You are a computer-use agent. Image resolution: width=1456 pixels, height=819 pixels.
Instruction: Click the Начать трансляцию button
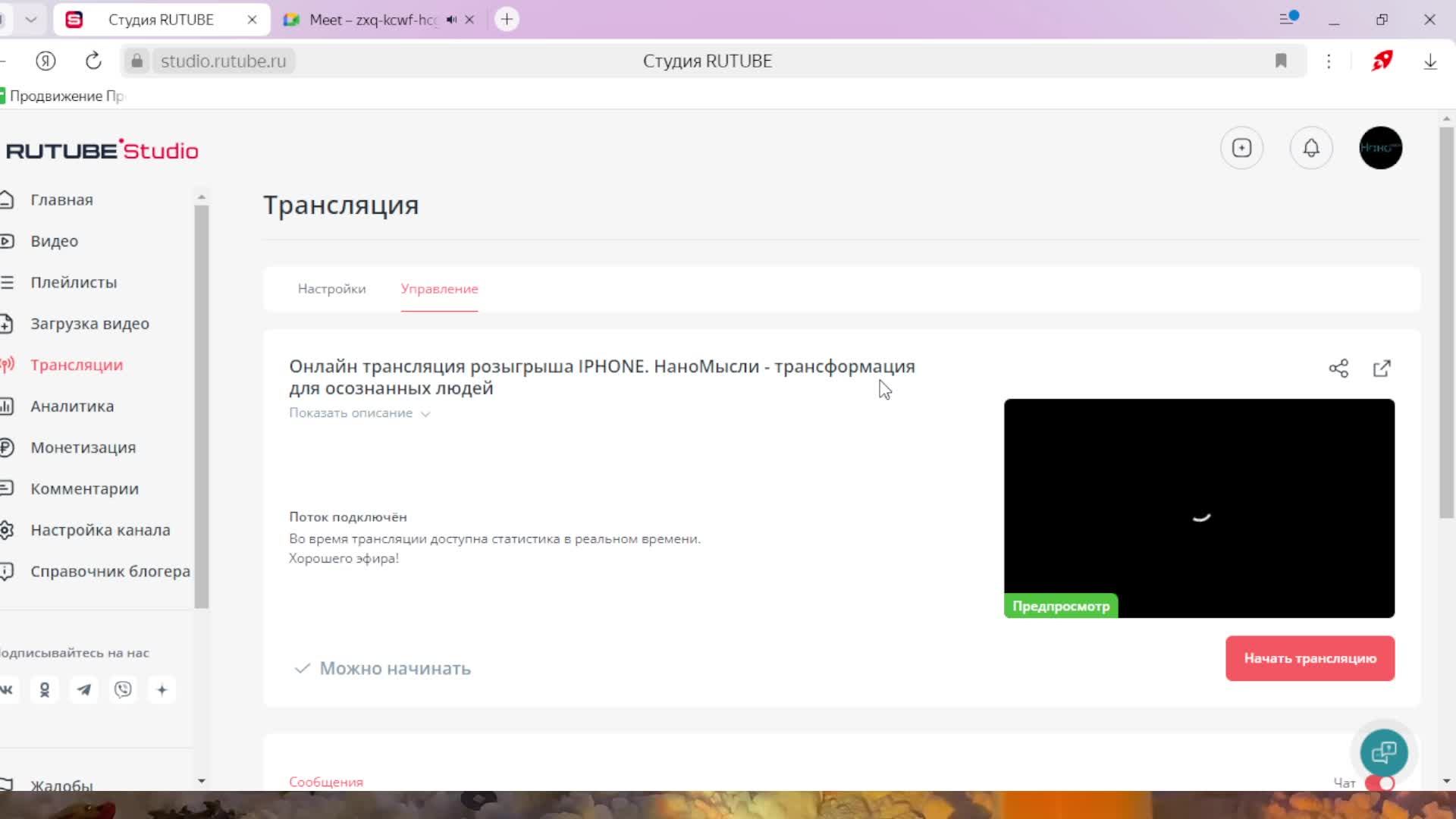1310,658
